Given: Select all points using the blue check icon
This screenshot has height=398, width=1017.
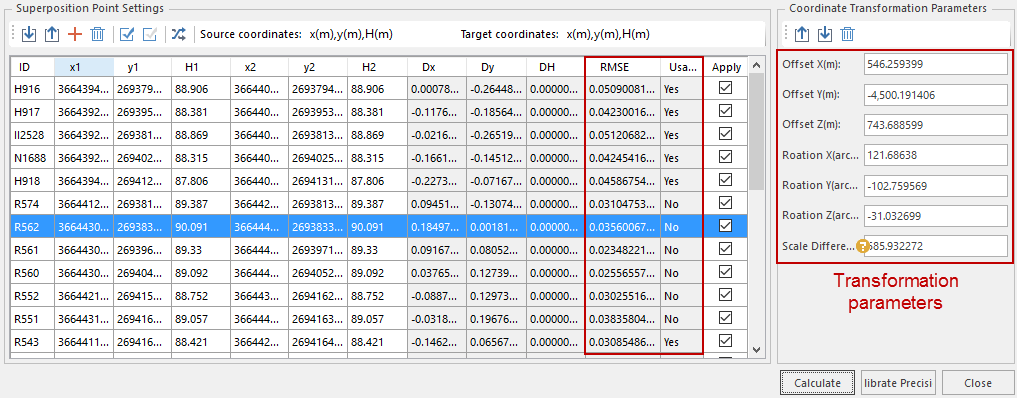Looking at the screenshot, I should pos(127,34).
